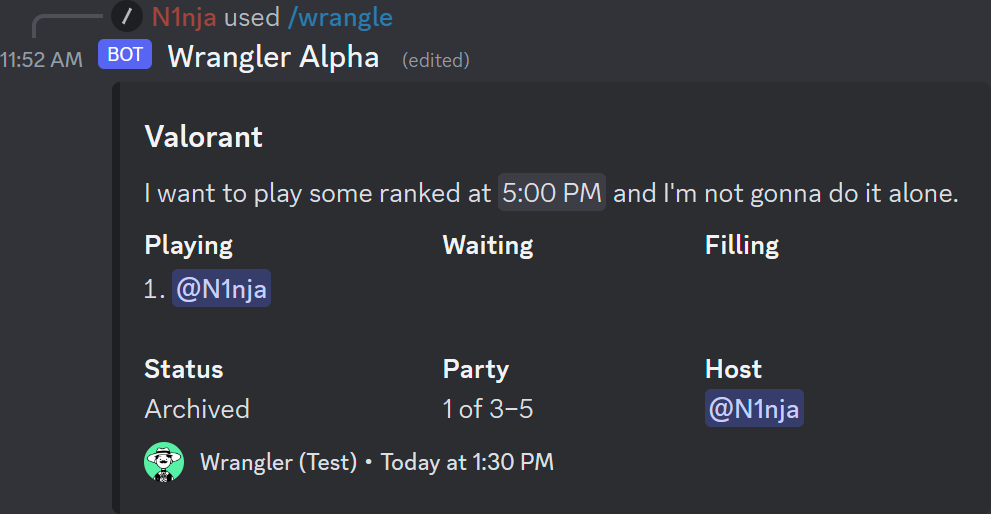Click the @N1nja mention under Playing

tap(221, 290)
